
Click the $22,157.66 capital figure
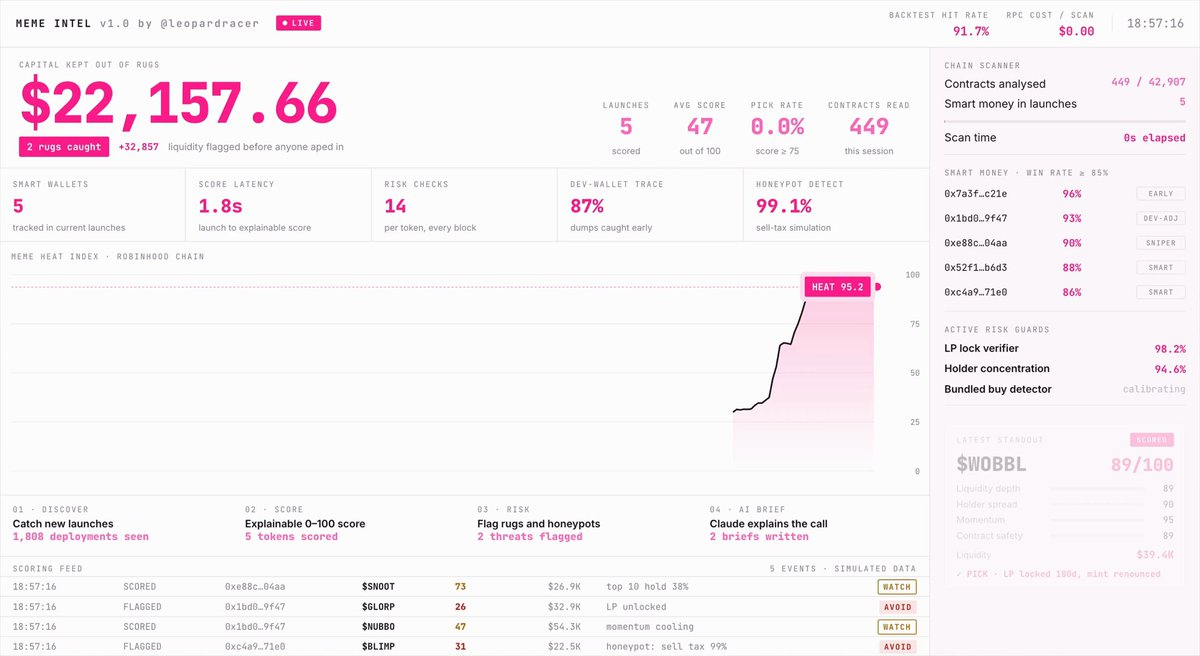[179, 102]
